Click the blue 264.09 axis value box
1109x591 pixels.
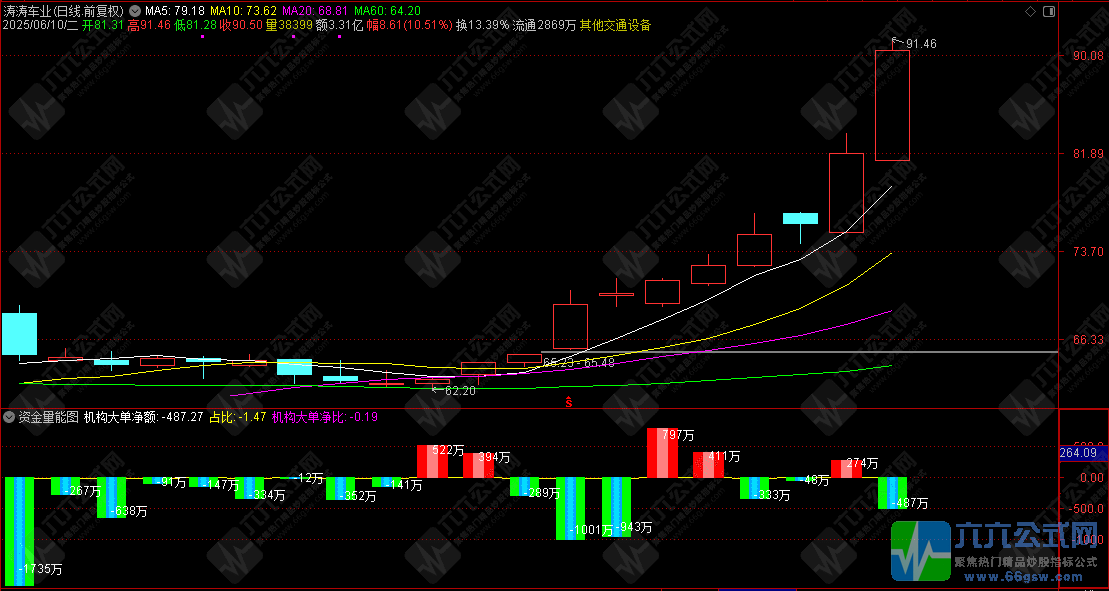pos(1083,453)
